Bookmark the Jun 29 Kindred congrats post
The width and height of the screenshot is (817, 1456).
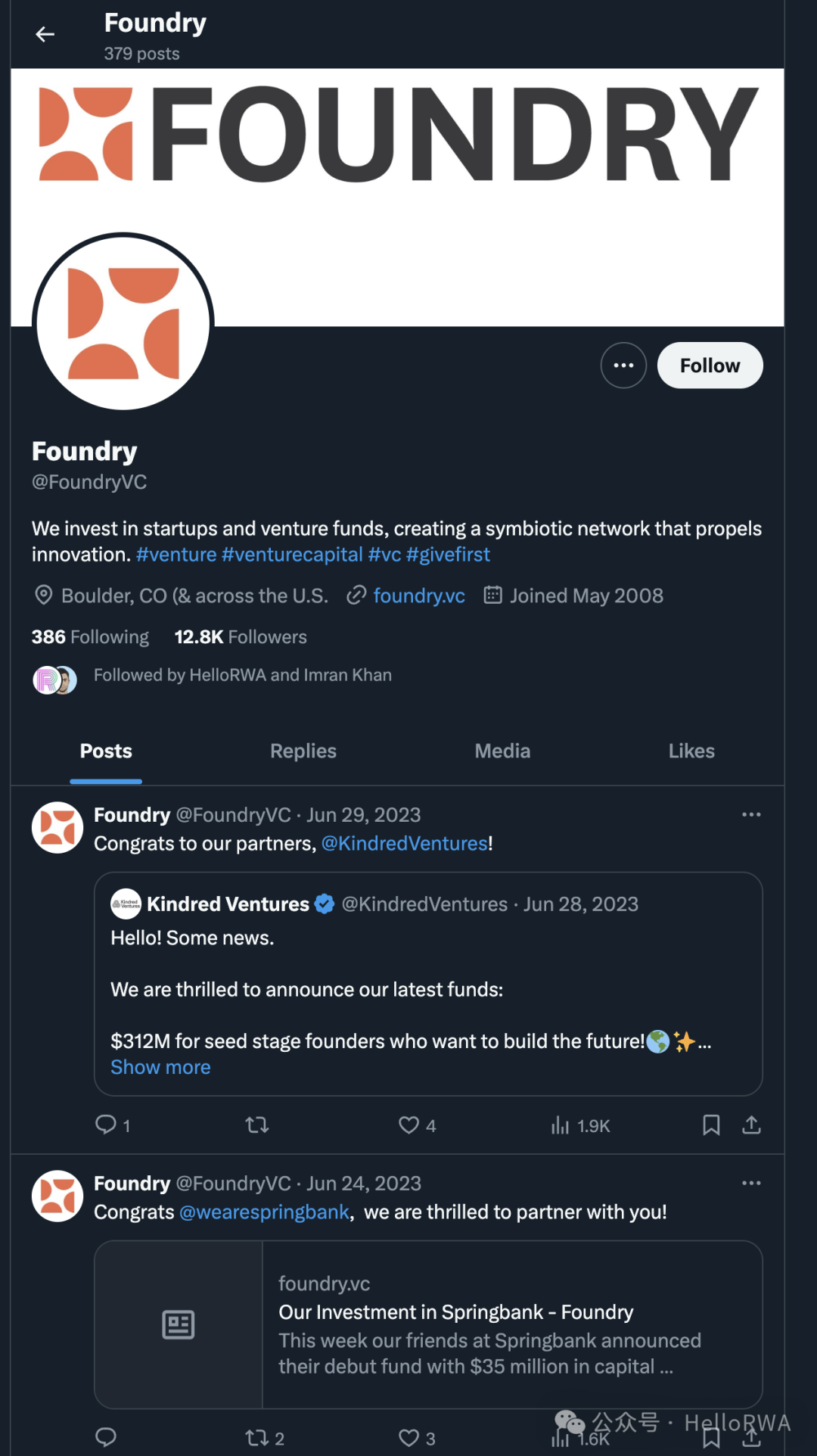pyautogui.click(x=711, y=1125)
